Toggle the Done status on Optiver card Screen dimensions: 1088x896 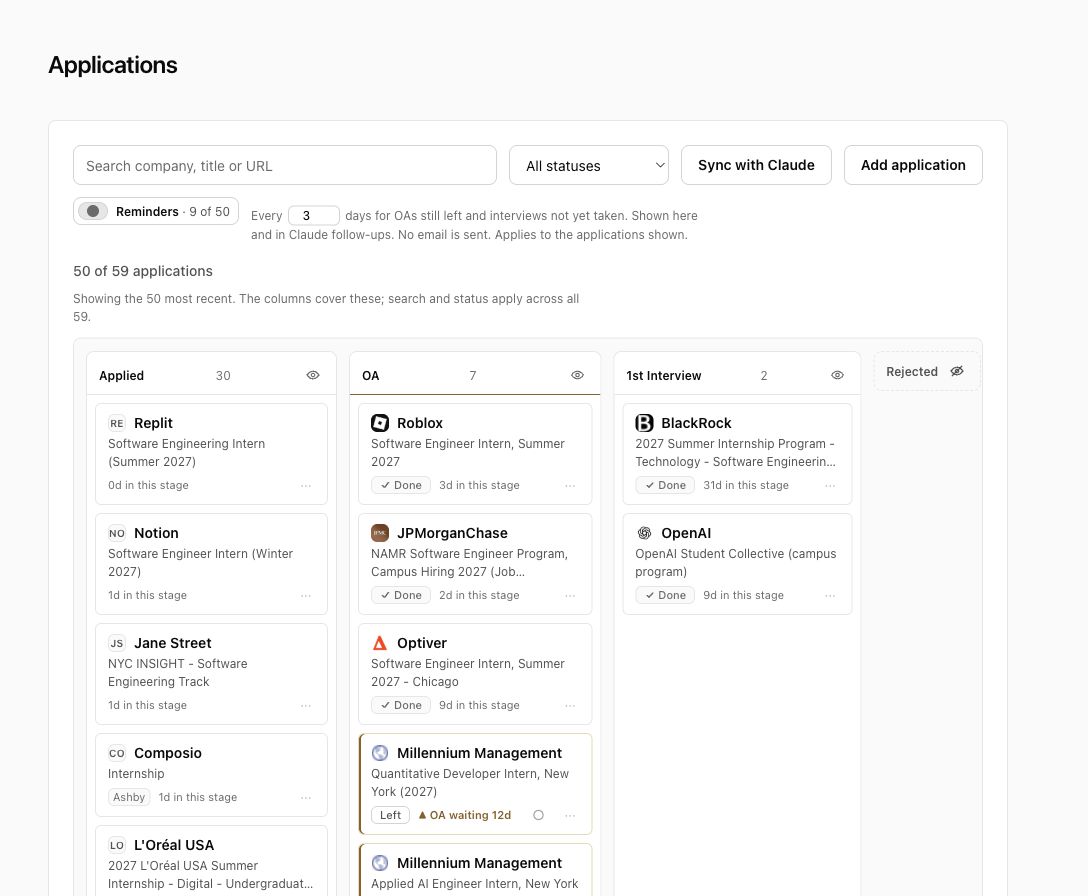coord(401,705)
